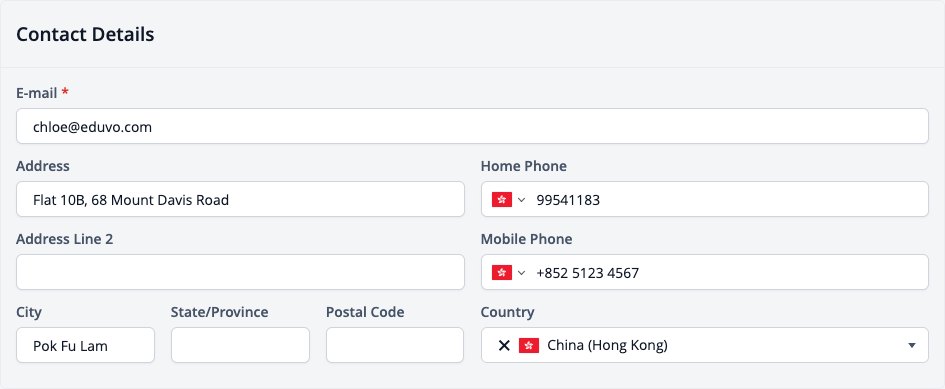Click the Country label
The height and width of the screenshot is (389, 945).
[507, 312]
